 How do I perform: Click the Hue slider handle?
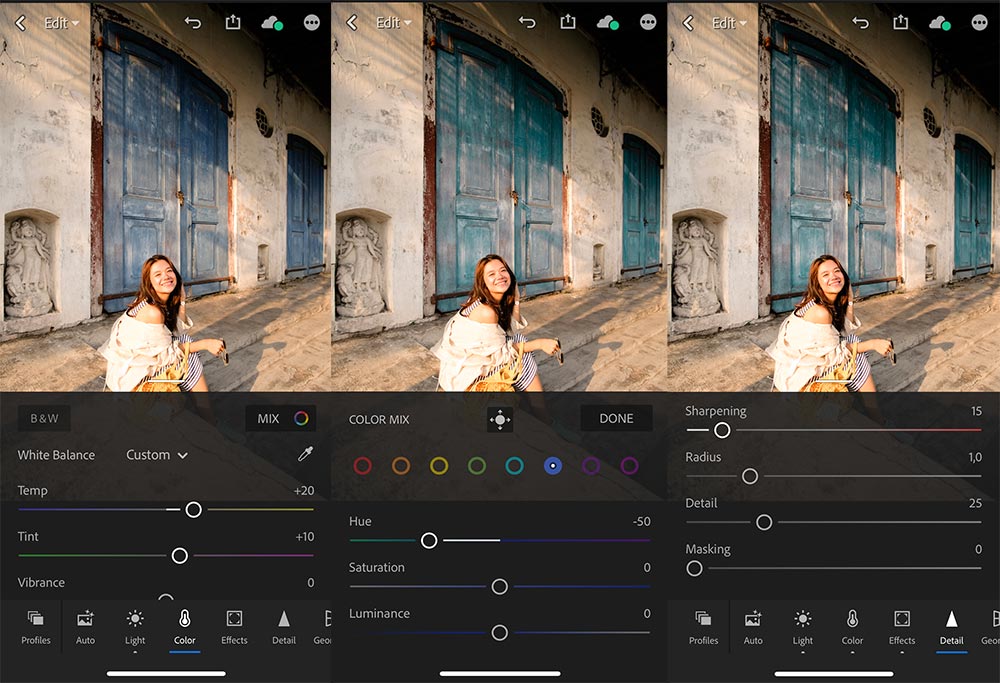[429, 540]
